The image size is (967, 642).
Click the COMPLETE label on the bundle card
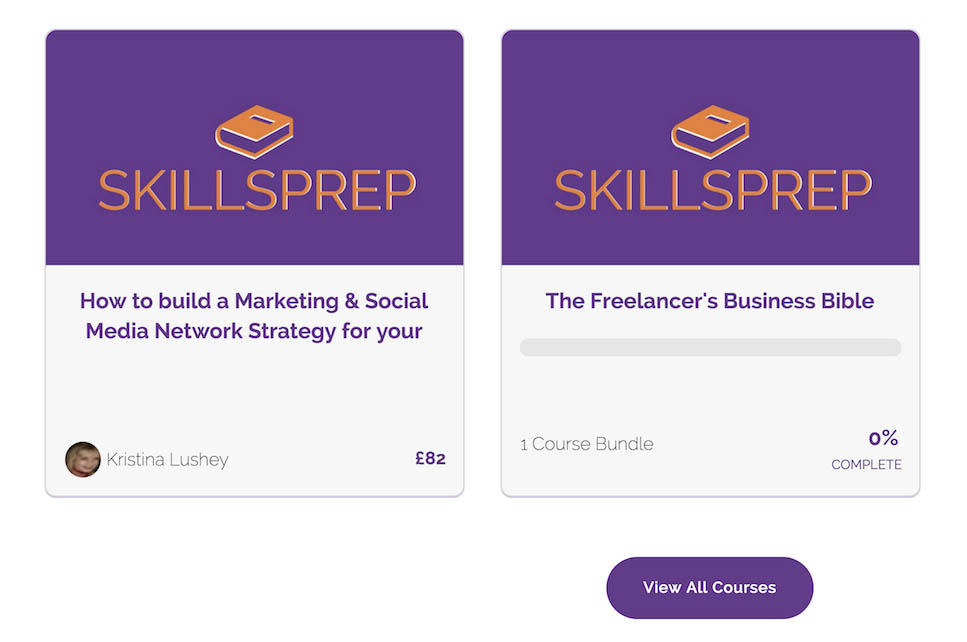pyautogui.click(x=866, y=464)
